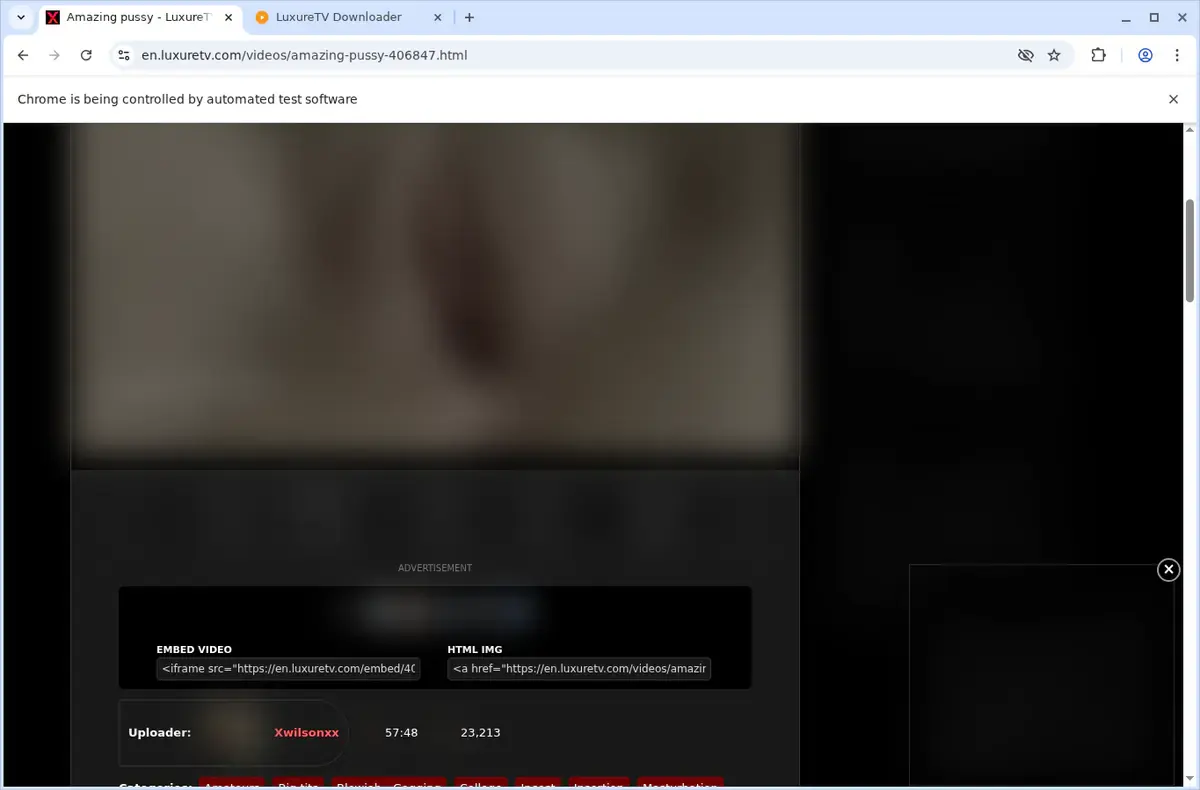Open the tab search dropdown

21,17
